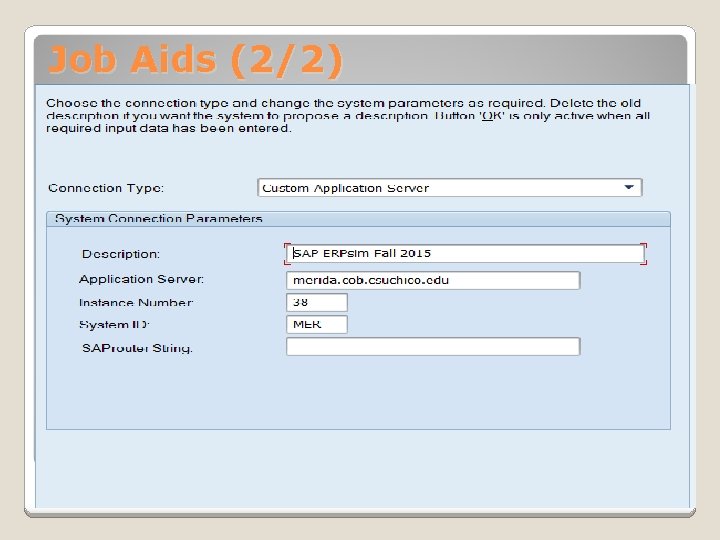Click the empty SAProuter String field
This screenshot has width=720, height=540.
click(x=433, y=347)
